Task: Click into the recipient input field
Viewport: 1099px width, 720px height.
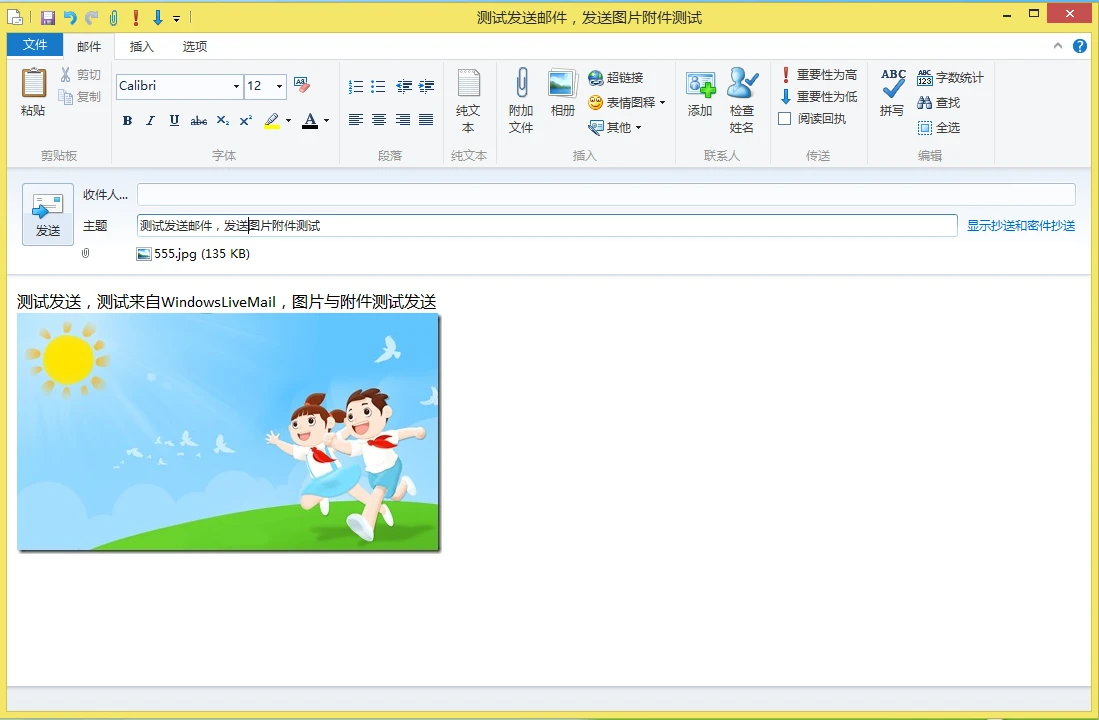Action: 605,195
